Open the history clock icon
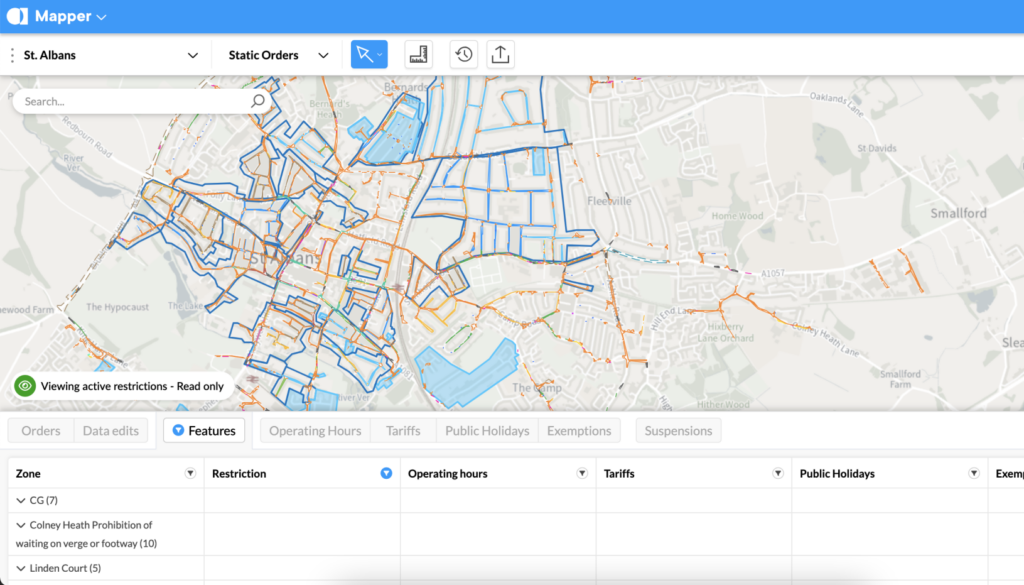This screenshot has width=1024, height=585. [464, 55]
